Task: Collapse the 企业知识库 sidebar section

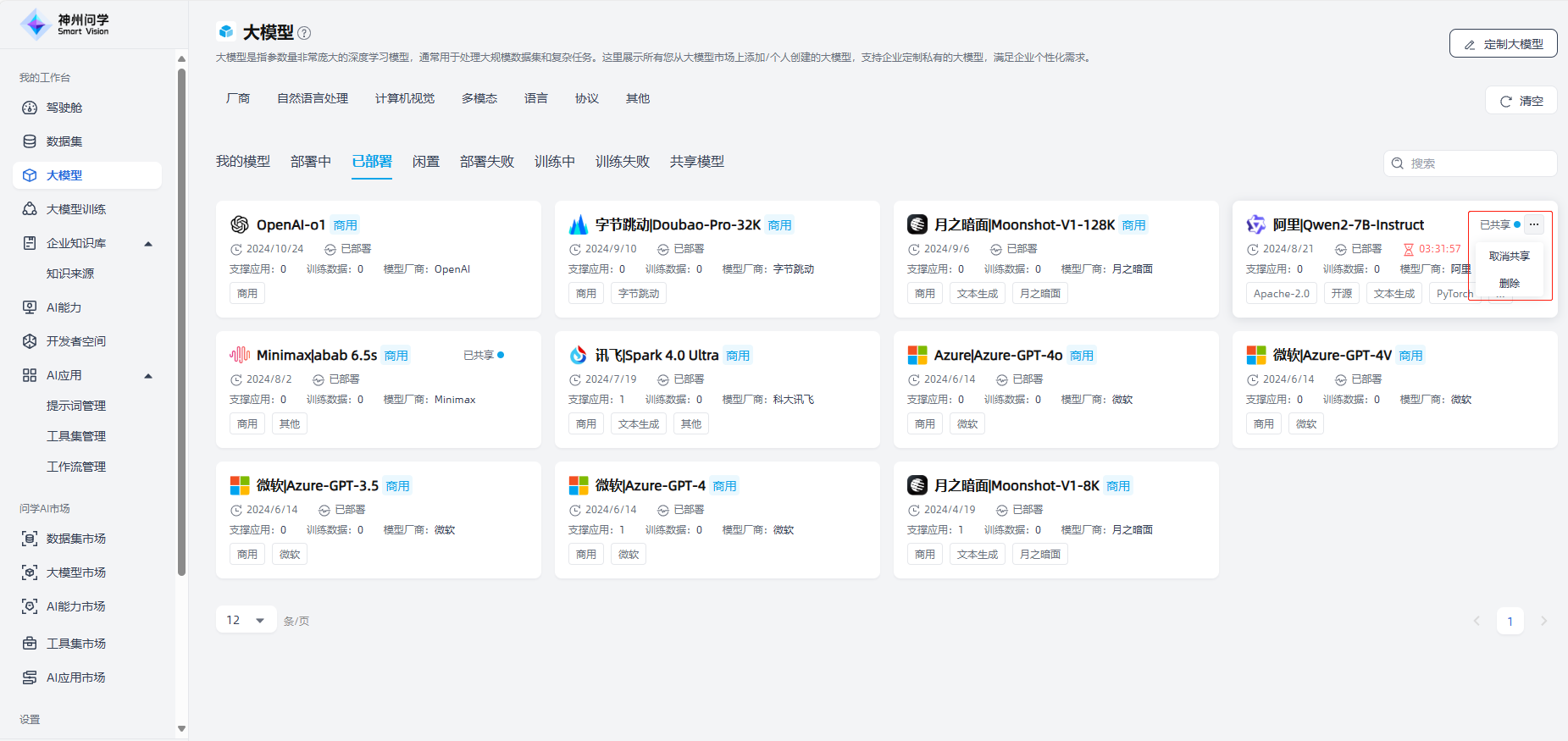Action: pos(148,244)
